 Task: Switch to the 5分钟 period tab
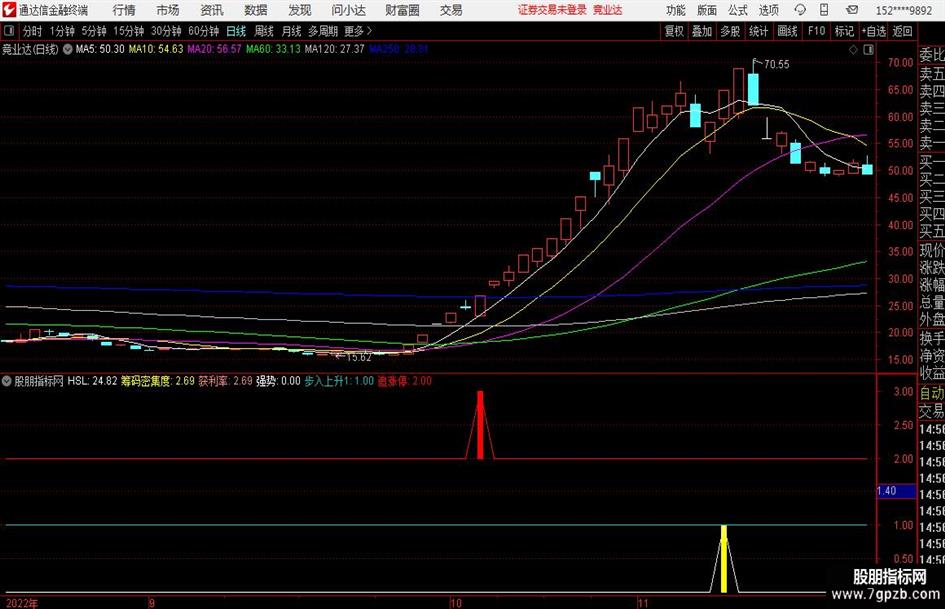pos(93,31)
